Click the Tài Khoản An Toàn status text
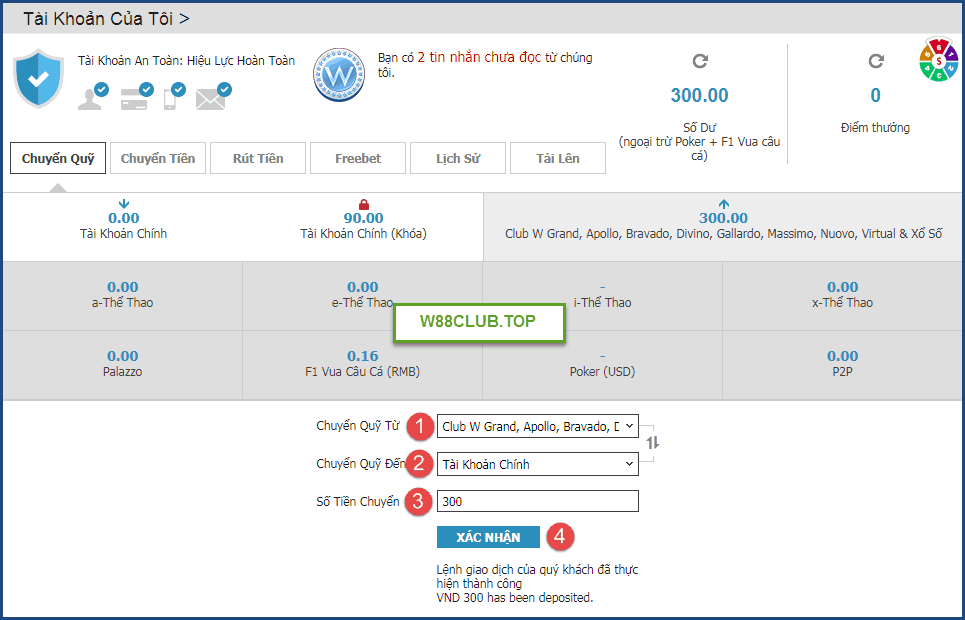Viewport: 965px width, 620px height. pyautogui.click(x=186, y=60)
